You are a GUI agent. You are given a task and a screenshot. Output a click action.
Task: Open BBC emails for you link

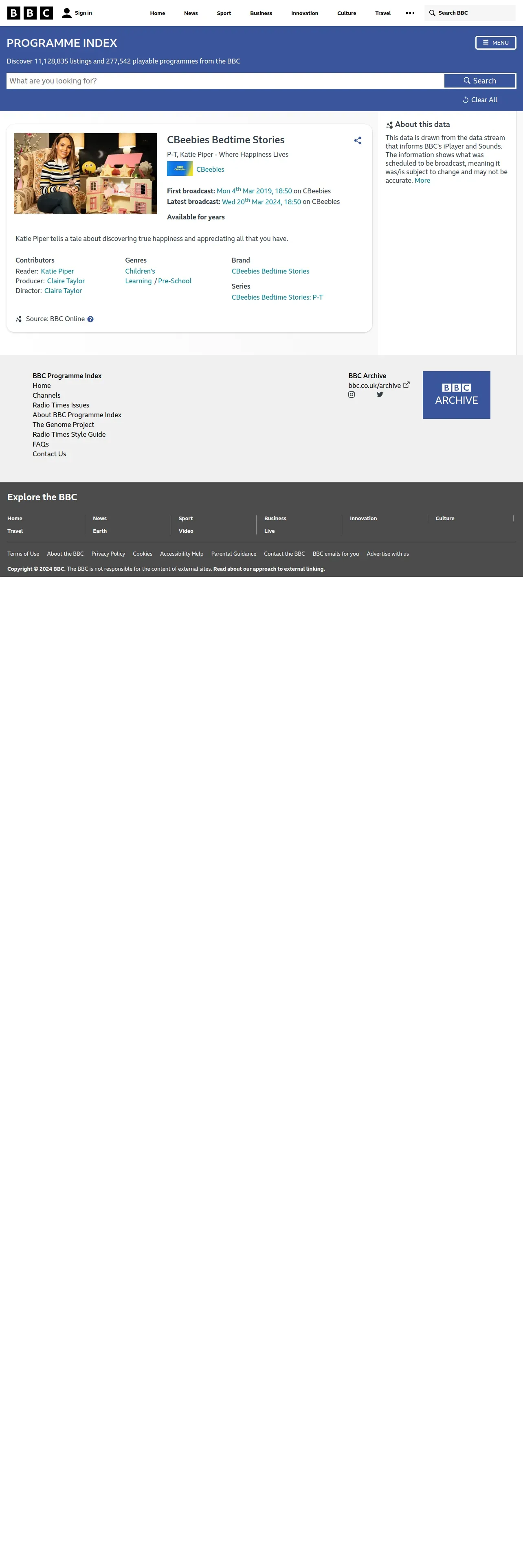(x=336, y=554)
